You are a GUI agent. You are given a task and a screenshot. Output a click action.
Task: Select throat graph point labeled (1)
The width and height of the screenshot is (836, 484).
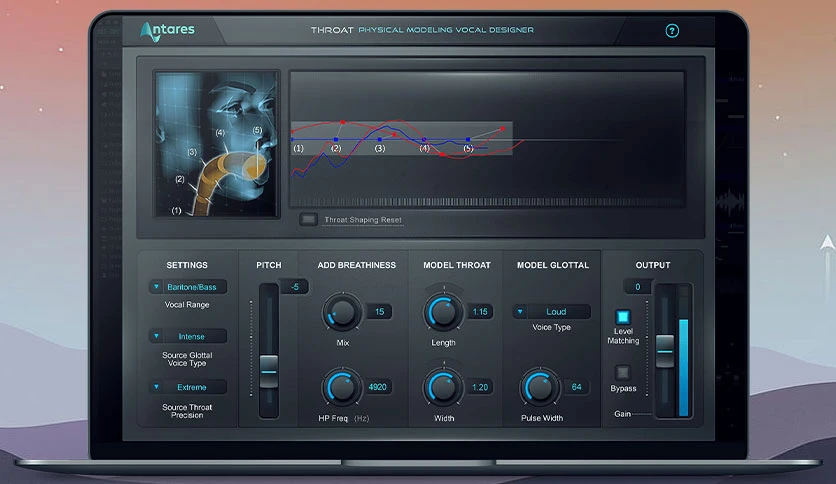click(x=292, y=140)
